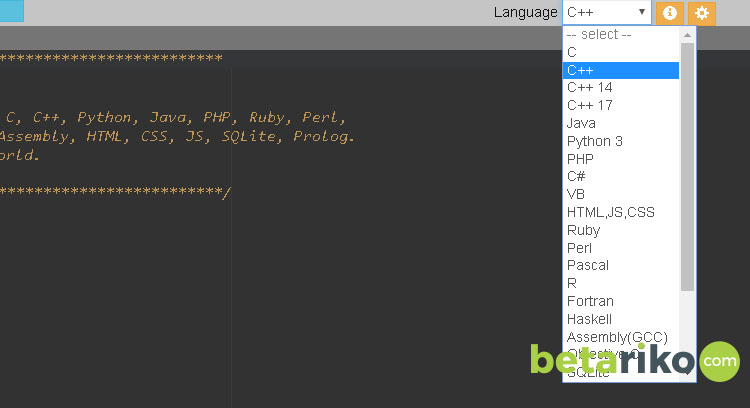Pick C++ 17 in the dropdown list
This screenshot has width=750, height=408.
coord(621,105)
